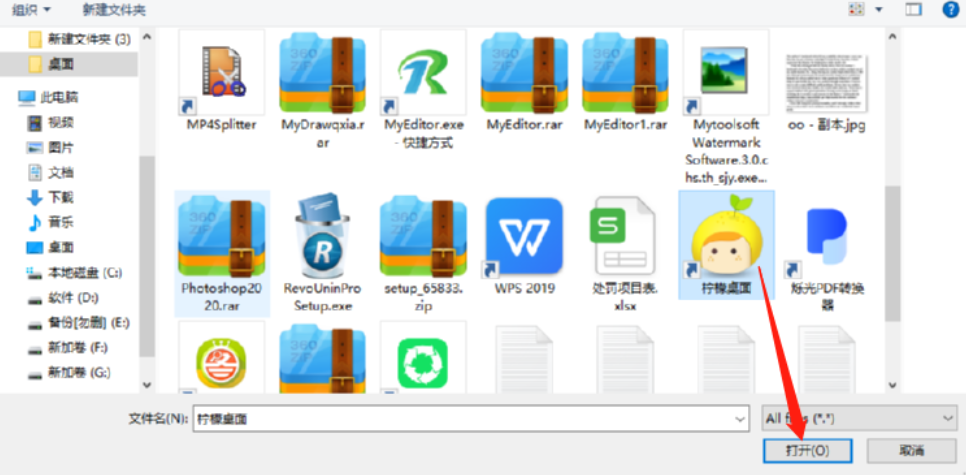Select the WPS 2019 shortcut icon

(x=524, y=235)
